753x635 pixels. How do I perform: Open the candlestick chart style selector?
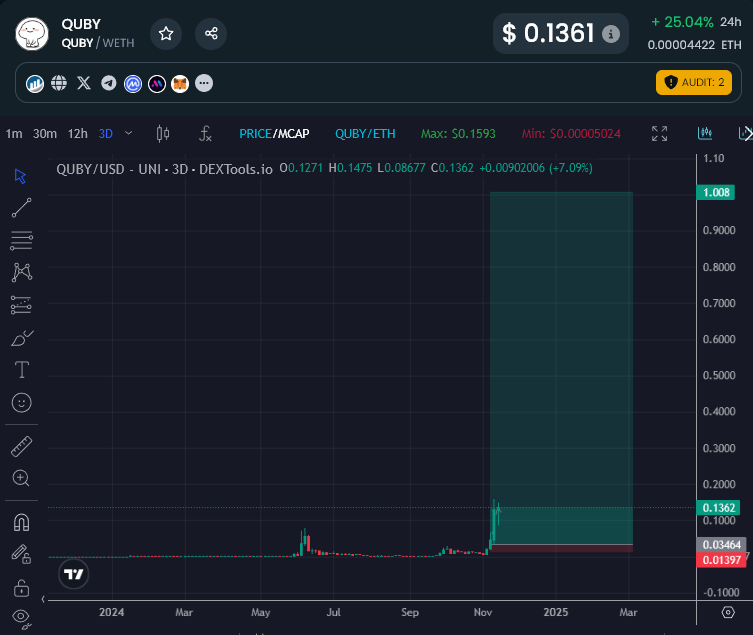pos(163,134)
